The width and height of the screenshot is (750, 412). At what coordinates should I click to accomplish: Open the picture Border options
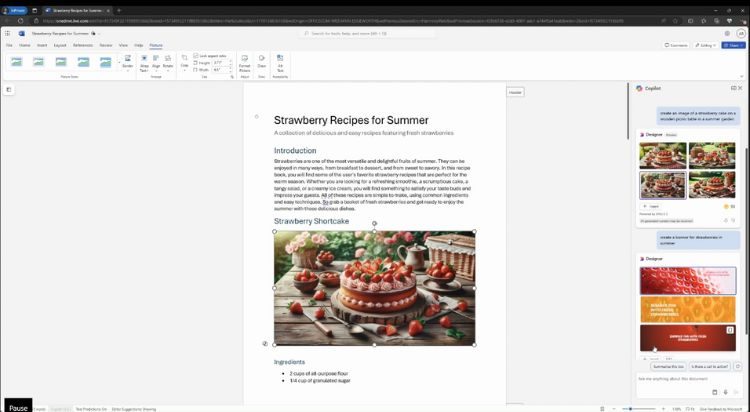coord(128,62)
